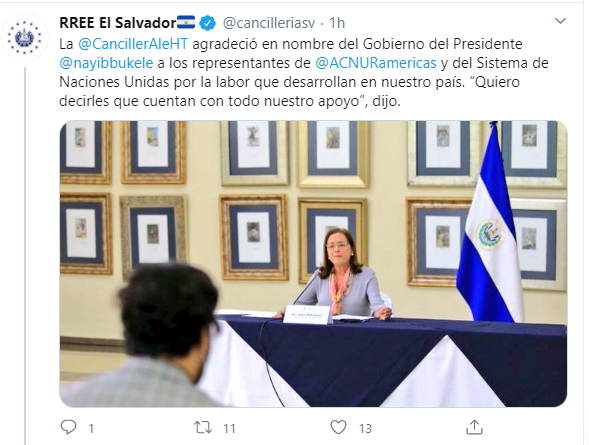Click the reply speech bubble icon

[68, 427]
